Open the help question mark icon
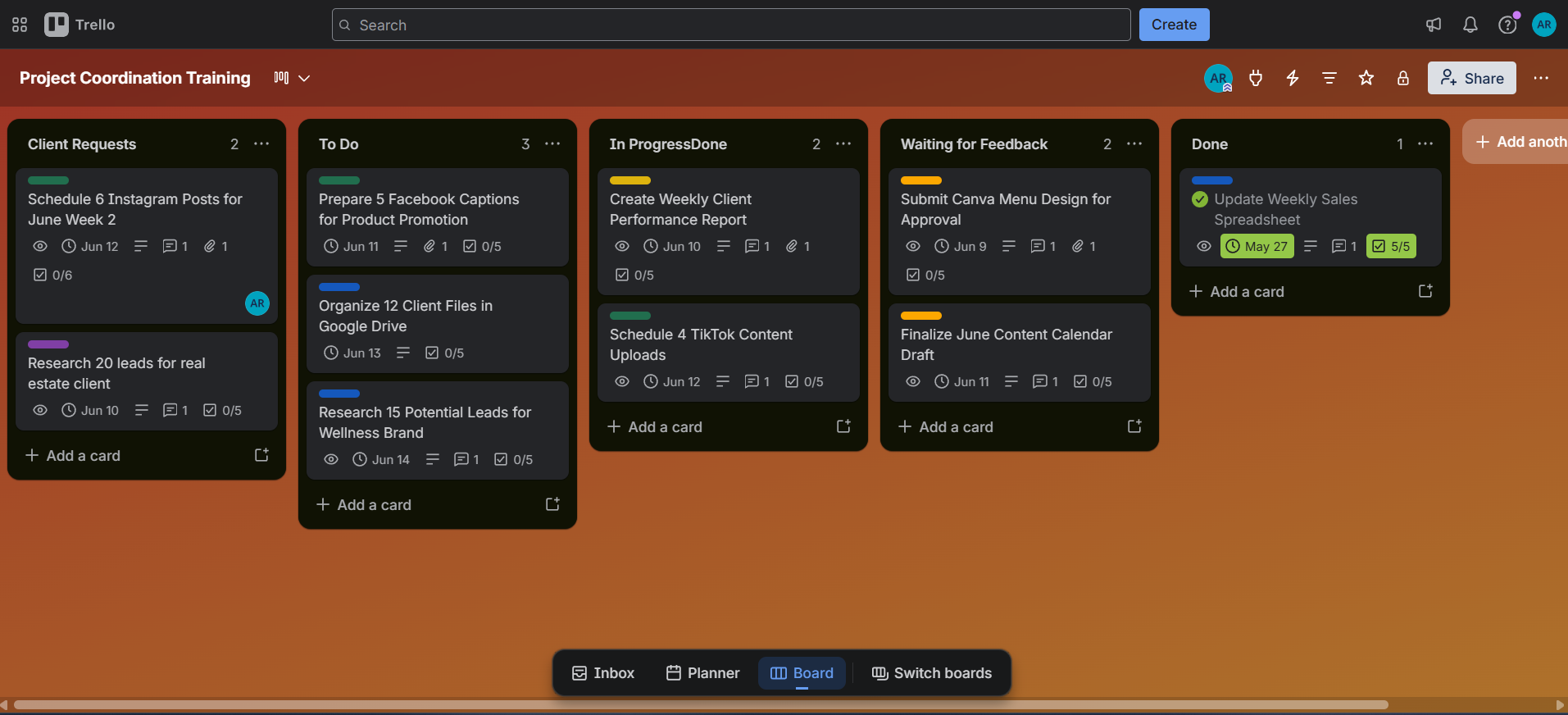 (x=1507, y=25)
